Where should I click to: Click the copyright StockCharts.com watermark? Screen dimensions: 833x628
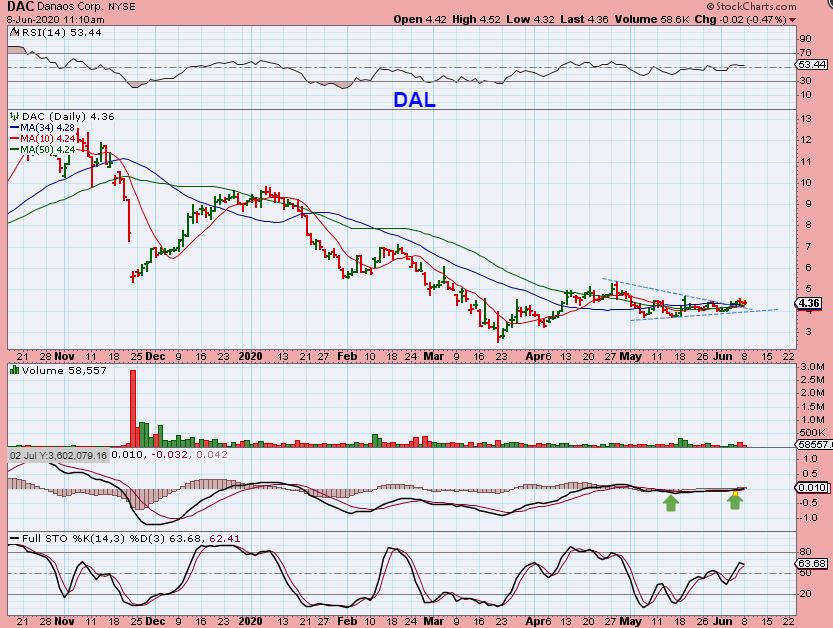tap(751, 6)
